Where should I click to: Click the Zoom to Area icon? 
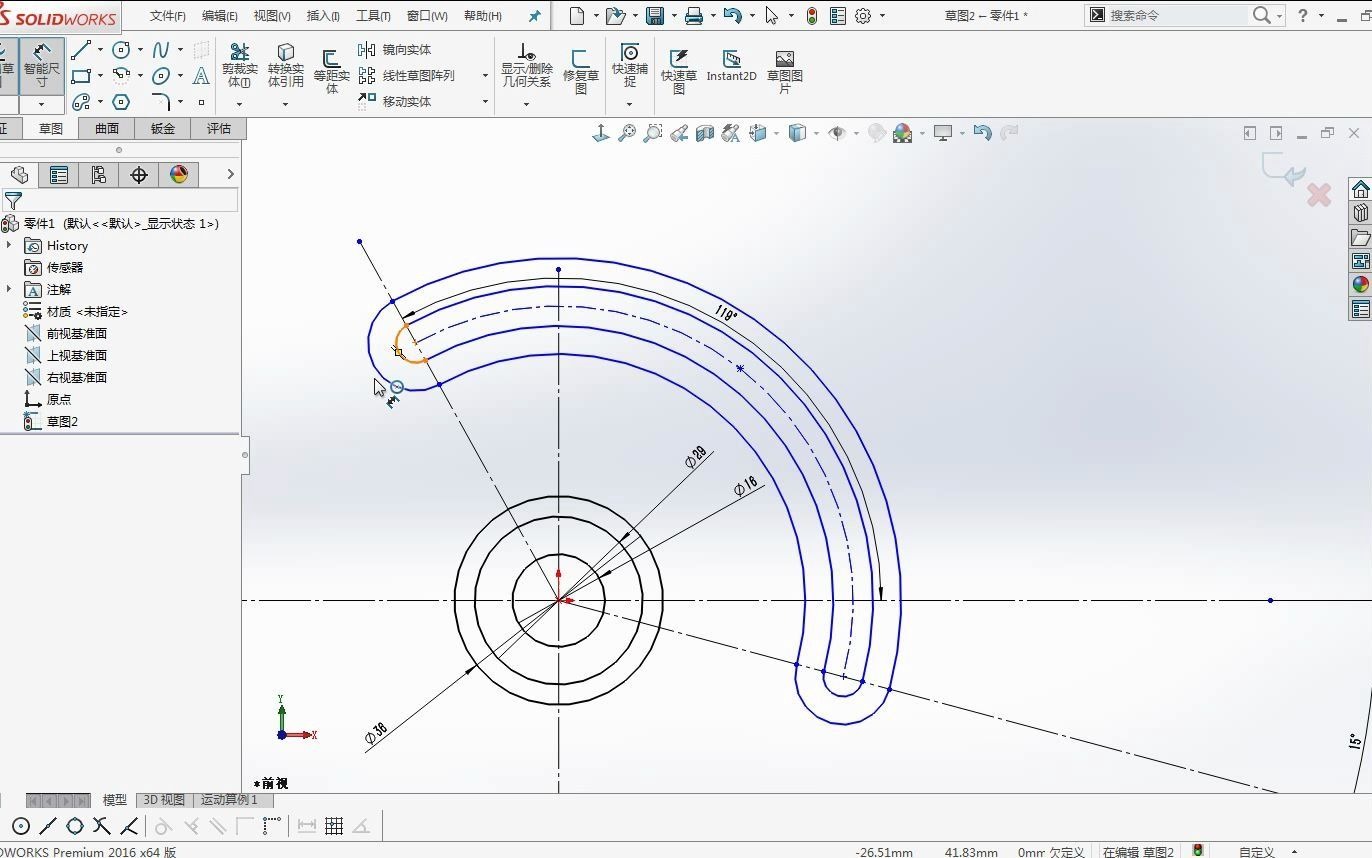pyautogui.click(x=653, y=133)
